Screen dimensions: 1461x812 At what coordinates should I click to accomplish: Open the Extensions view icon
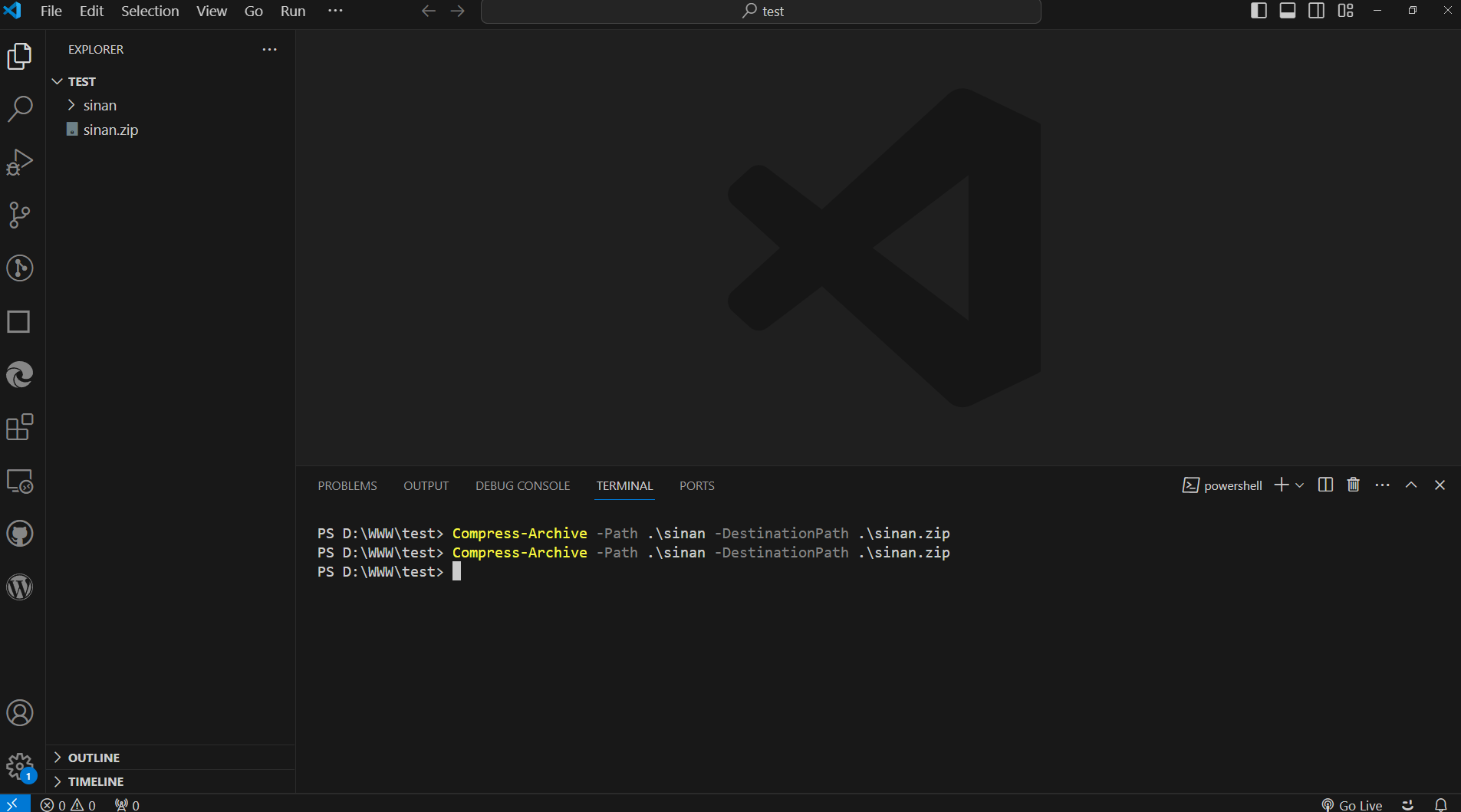[19, 427]
